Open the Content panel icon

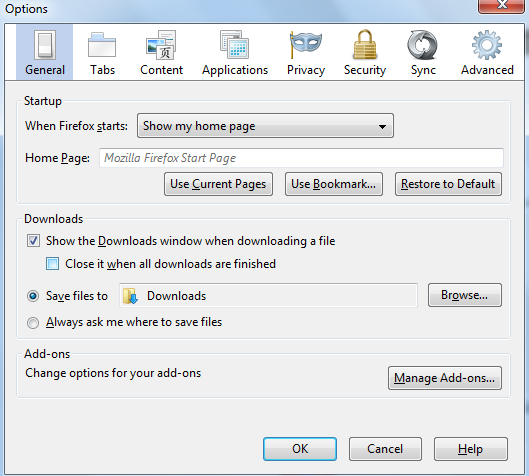point(161,45)
